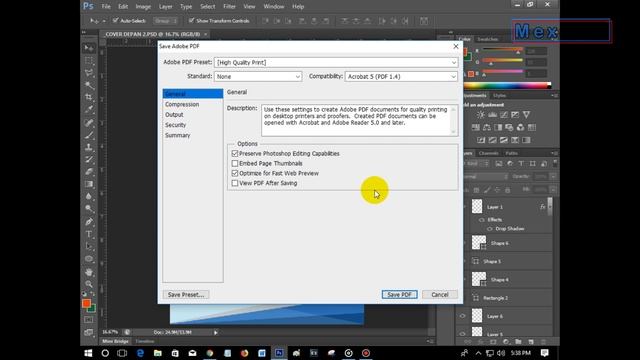Select the Magic Wand tool

tap(89, 85)
